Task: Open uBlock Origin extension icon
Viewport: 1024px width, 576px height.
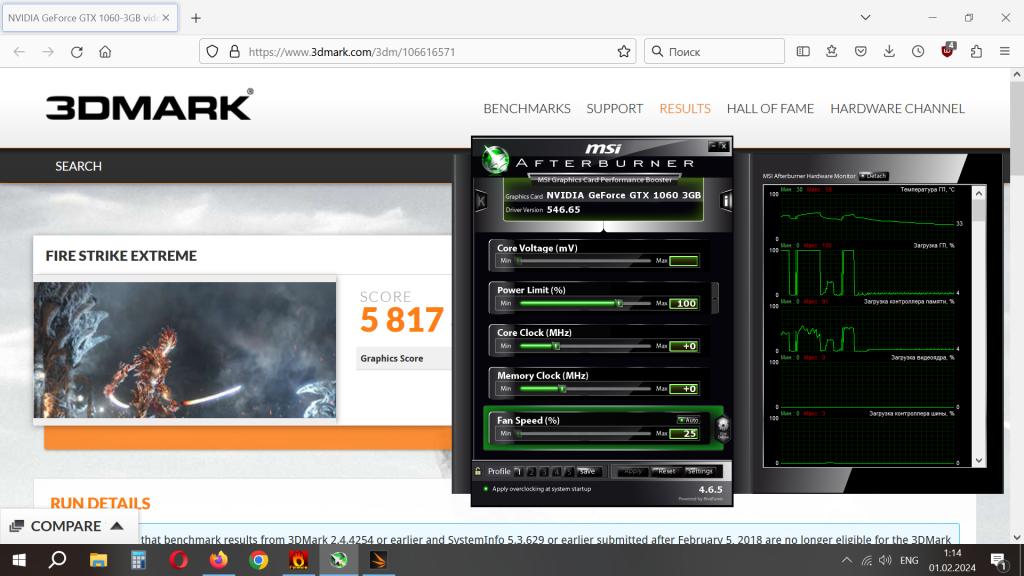Action: [948, 51]
